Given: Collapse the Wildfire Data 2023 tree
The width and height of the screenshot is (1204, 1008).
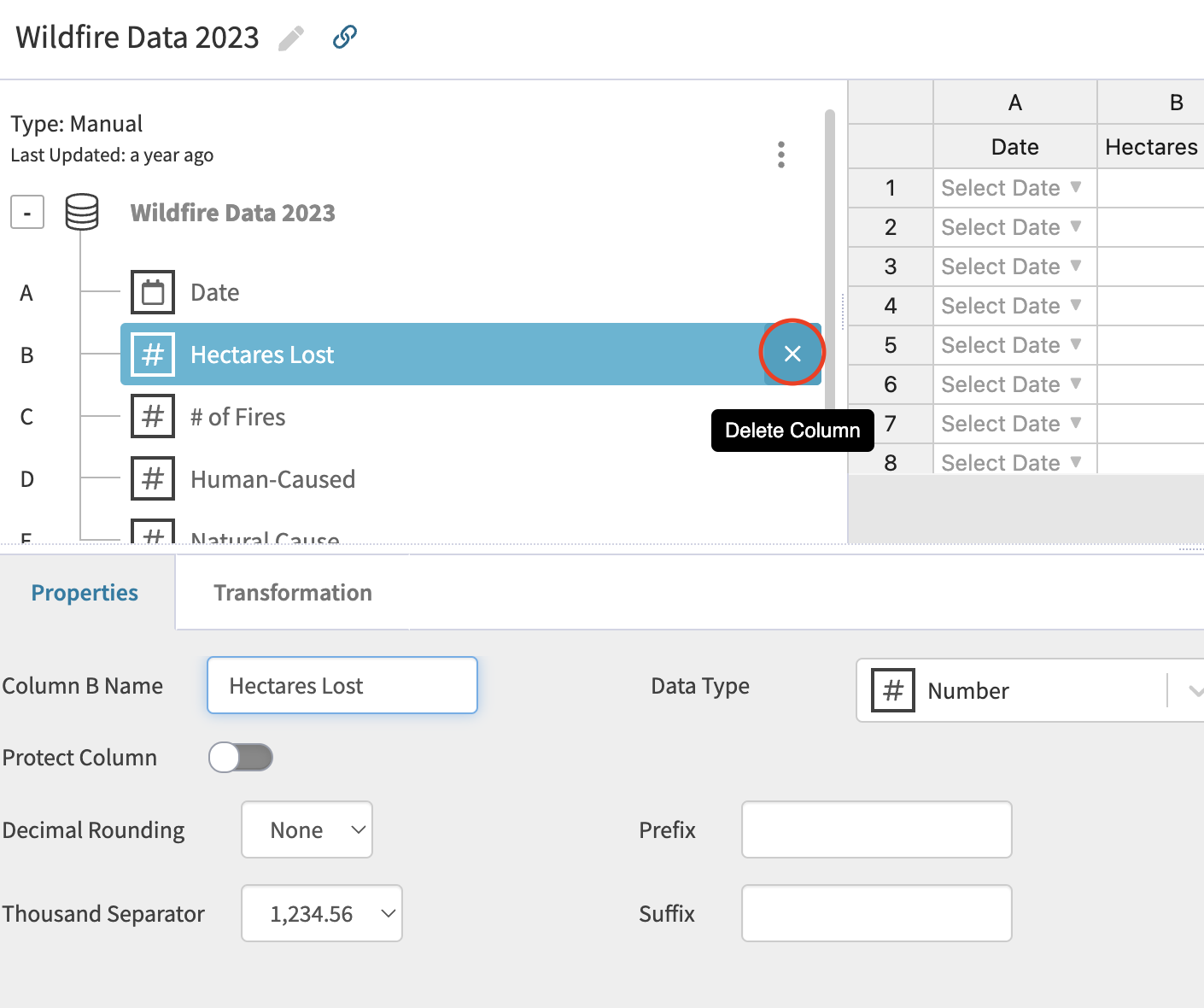Looking at the screenshot, I should pyautogui.click(x=26, y=212).
